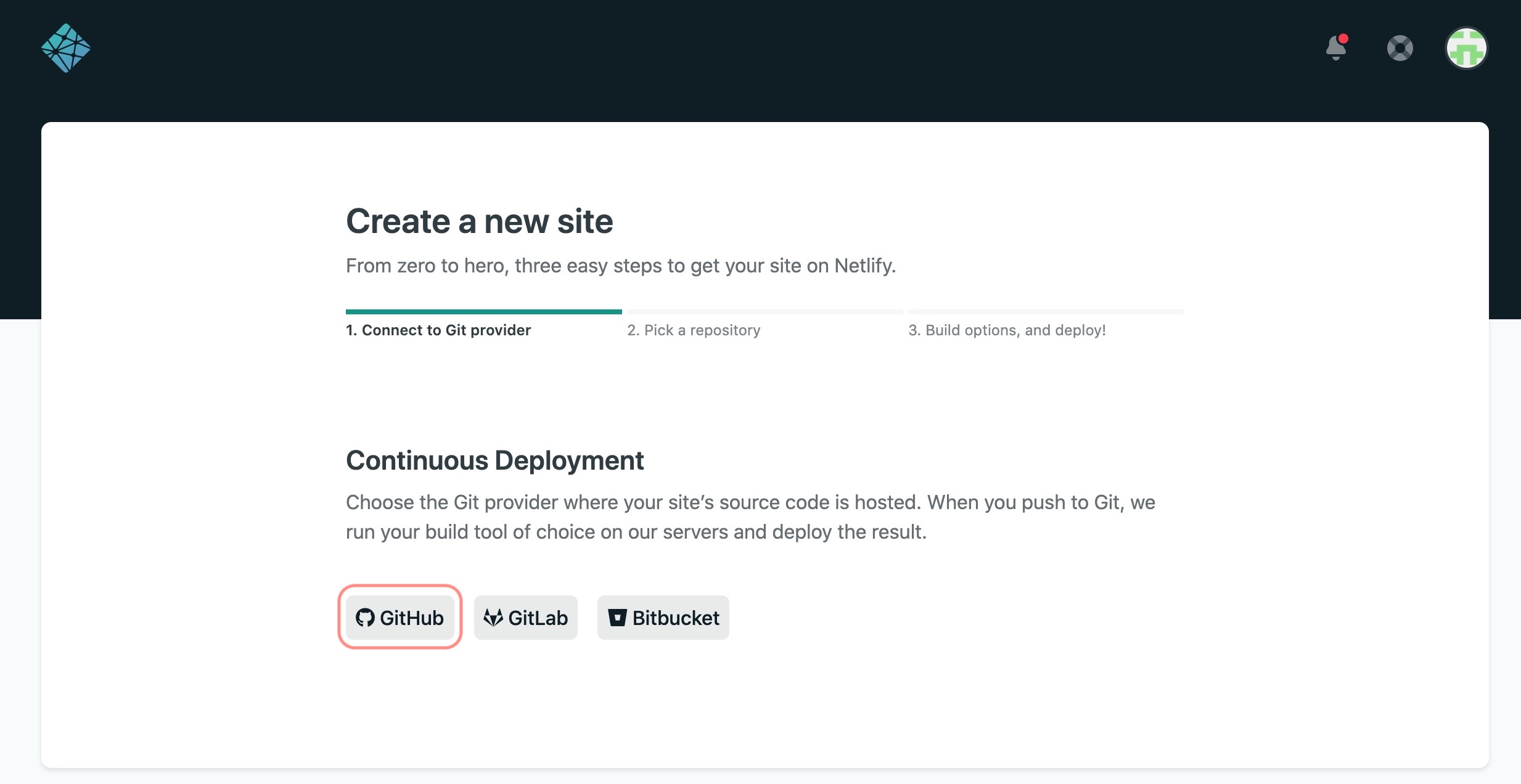This screenshot has width=1521, height=784.
Task: Click the Create a new site heading
Action: click(480, 221)
